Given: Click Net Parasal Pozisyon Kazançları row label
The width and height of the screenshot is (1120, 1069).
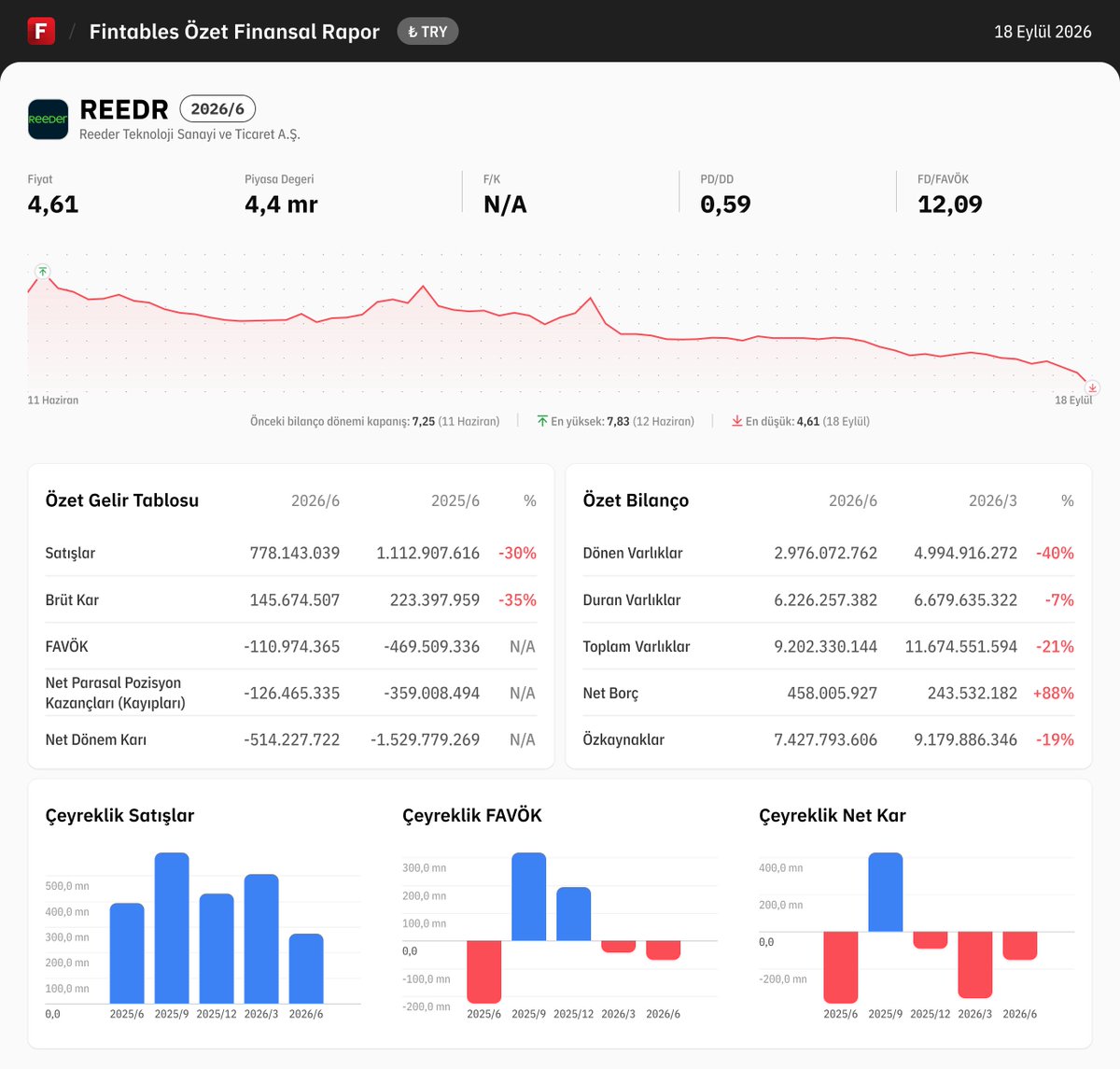Looking at the screenshot, I should 116,693.
